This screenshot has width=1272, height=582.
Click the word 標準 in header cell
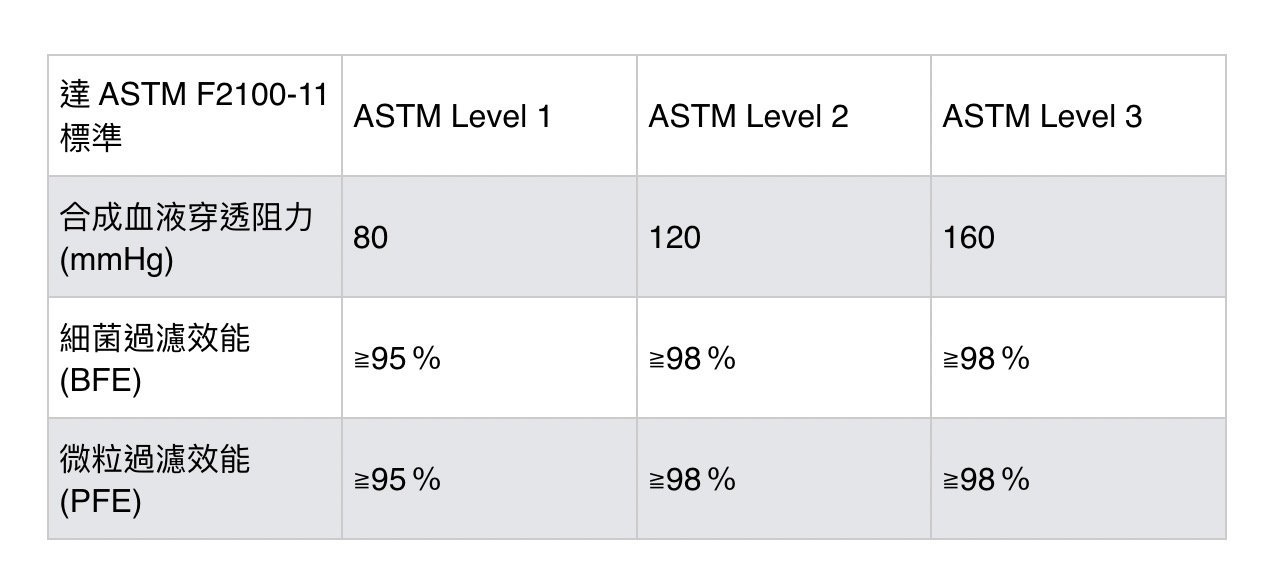(x=91, y=138)
